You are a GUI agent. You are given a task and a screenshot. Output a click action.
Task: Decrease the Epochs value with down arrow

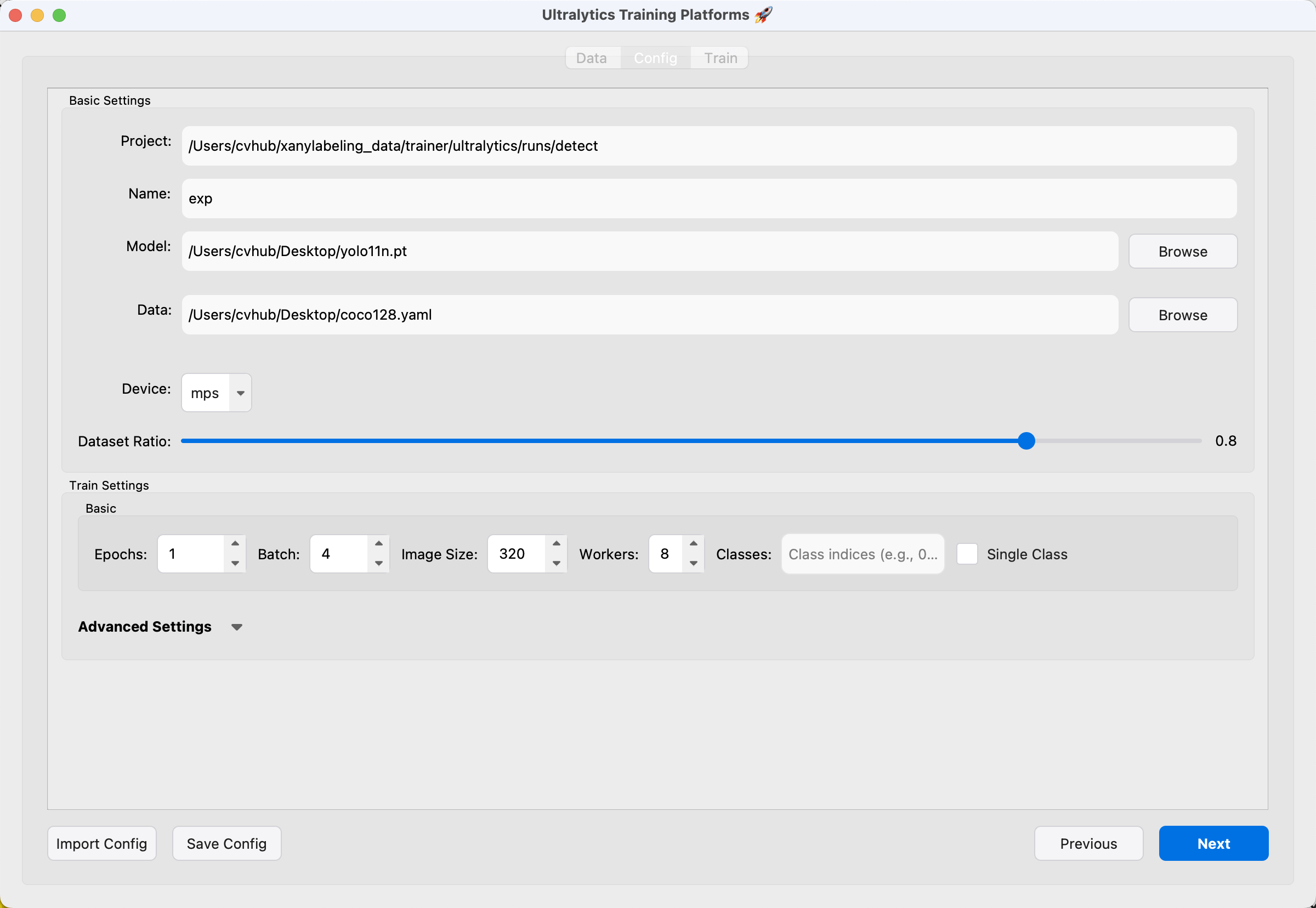pos(235,563)
